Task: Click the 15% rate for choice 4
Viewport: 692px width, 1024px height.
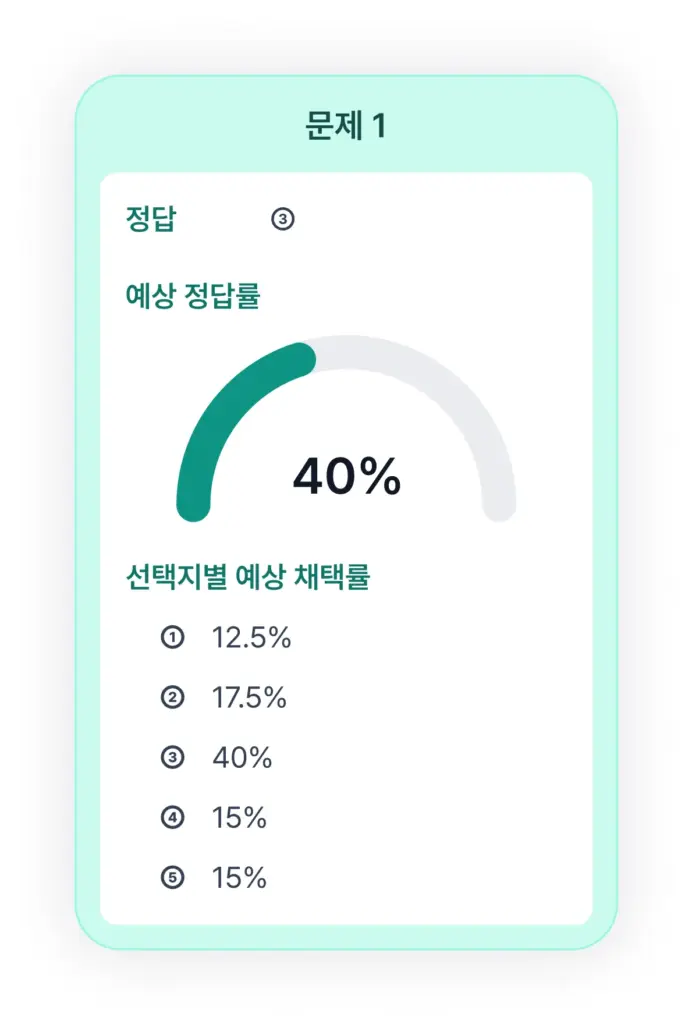Action: click(x=239, y=818)
